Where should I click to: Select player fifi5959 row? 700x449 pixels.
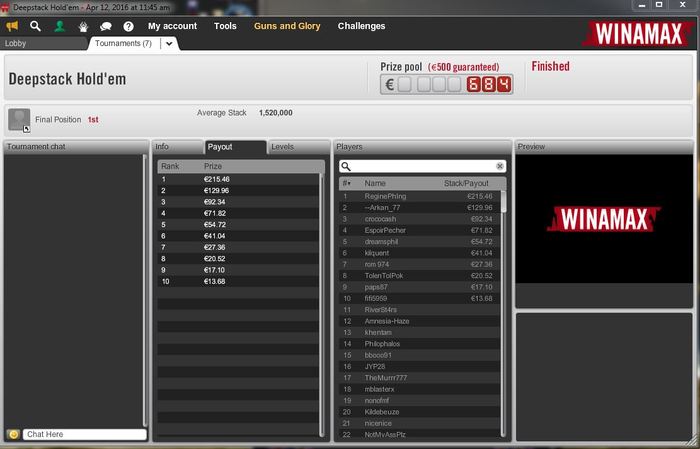420,299
